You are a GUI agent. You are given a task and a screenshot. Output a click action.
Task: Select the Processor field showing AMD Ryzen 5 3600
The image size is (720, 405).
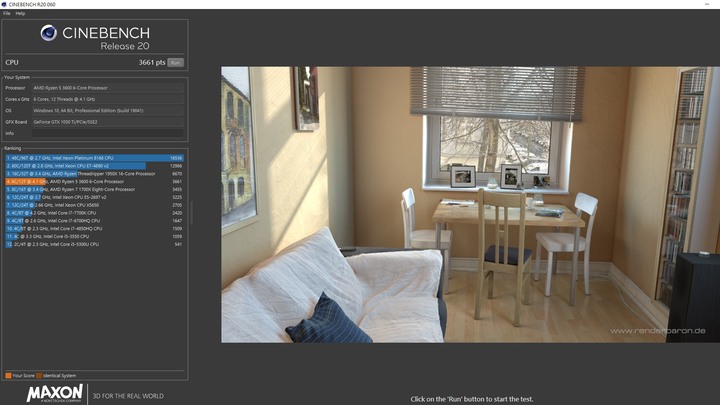click(x=108, y=88)
